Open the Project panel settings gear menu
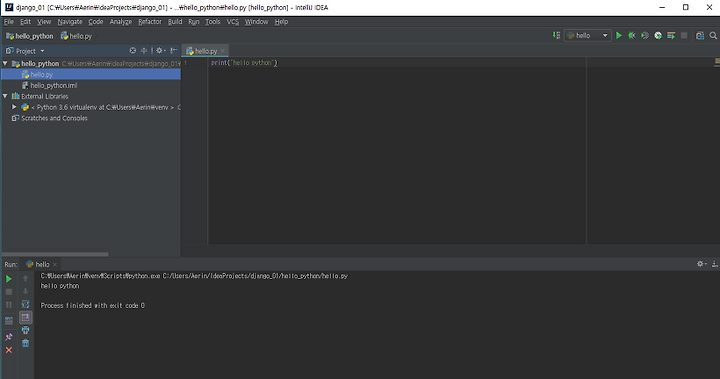This screenshot has width=720, height=379. tap(160, 51)
